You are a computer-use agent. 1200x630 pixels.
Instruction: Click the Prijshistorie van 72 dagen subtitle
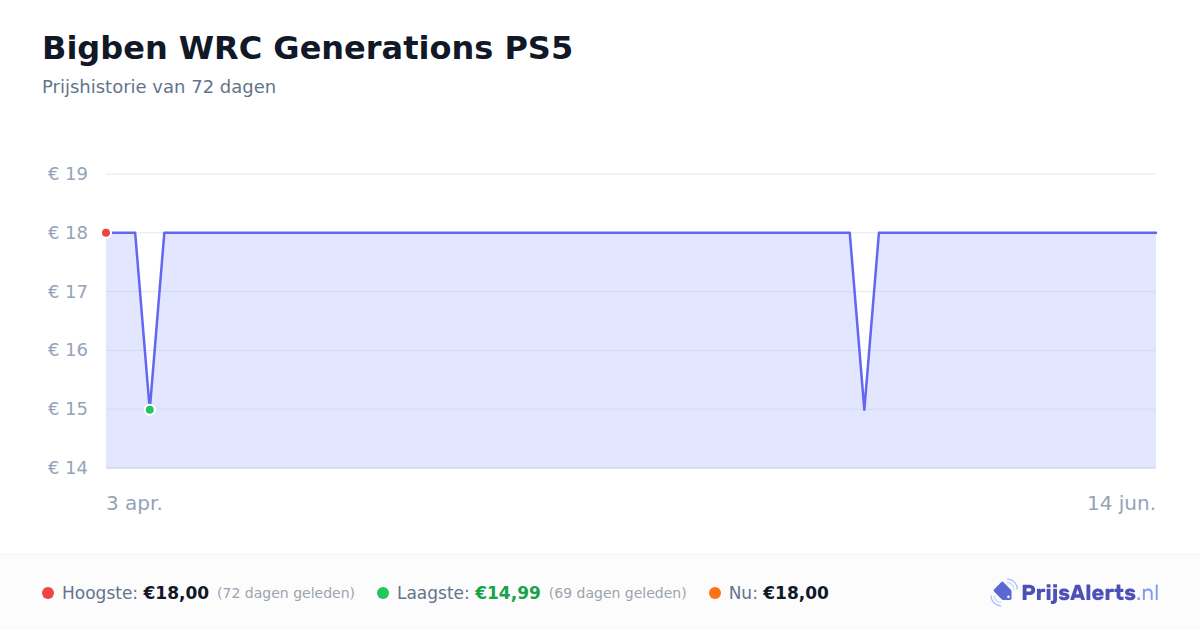(159, 87)
